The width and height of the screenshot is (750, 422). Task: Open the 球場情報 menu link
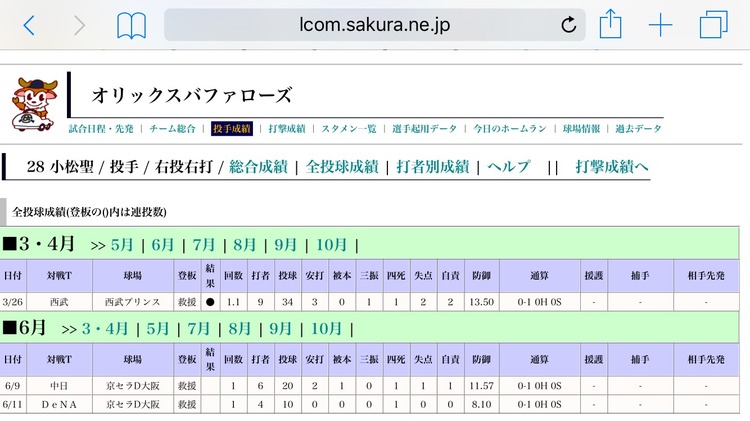[x=581, y=129]
